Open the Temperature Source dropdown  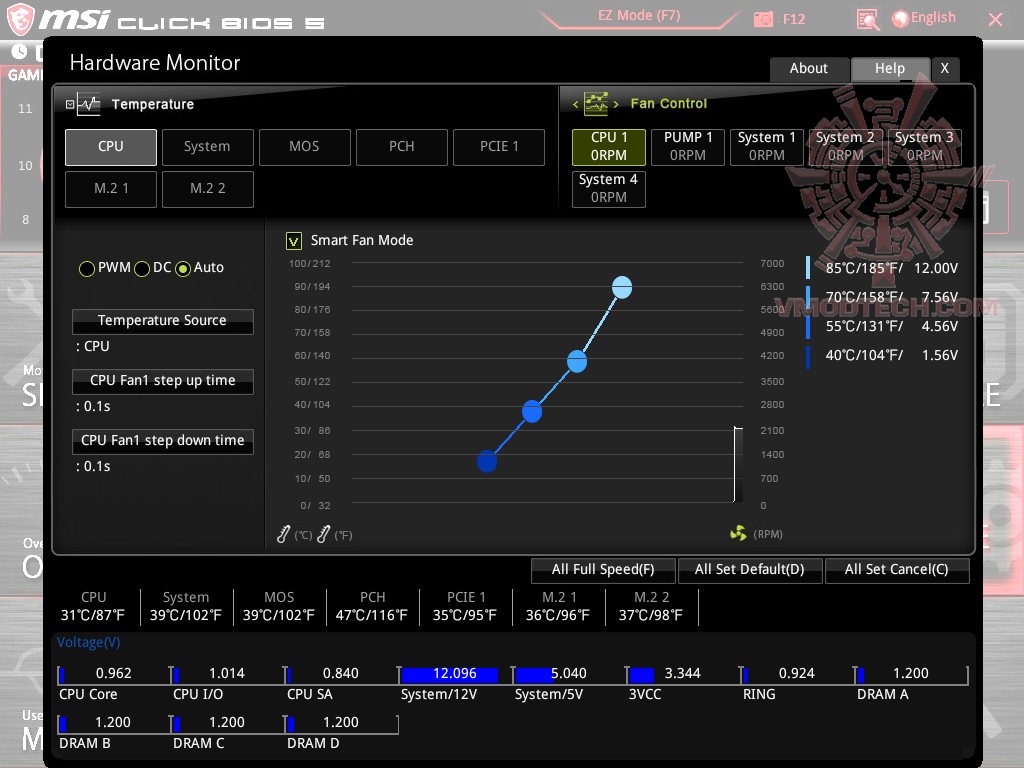(163, 321)
